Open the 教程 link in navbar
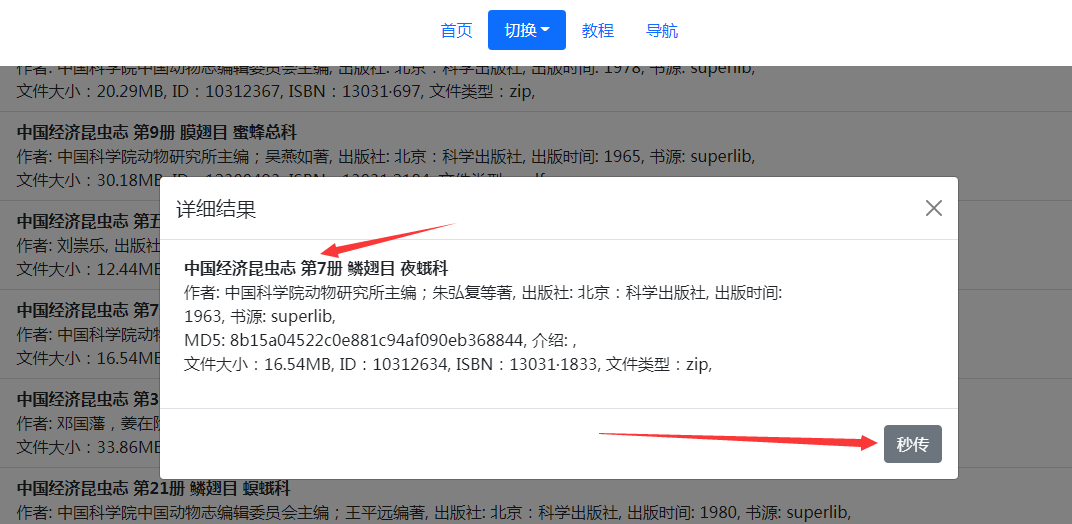The width and height of the screenshot is (1072, 524). [597, 30]
